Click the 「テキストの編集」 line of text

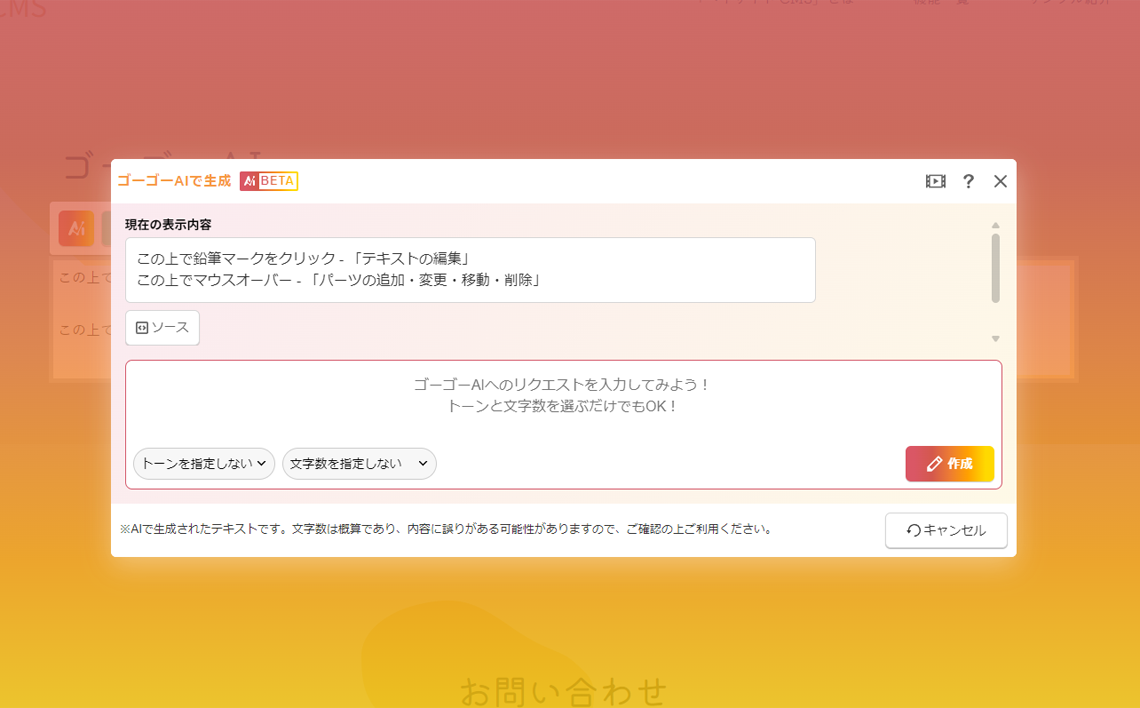pyautogui.click(x=305, y=259)
